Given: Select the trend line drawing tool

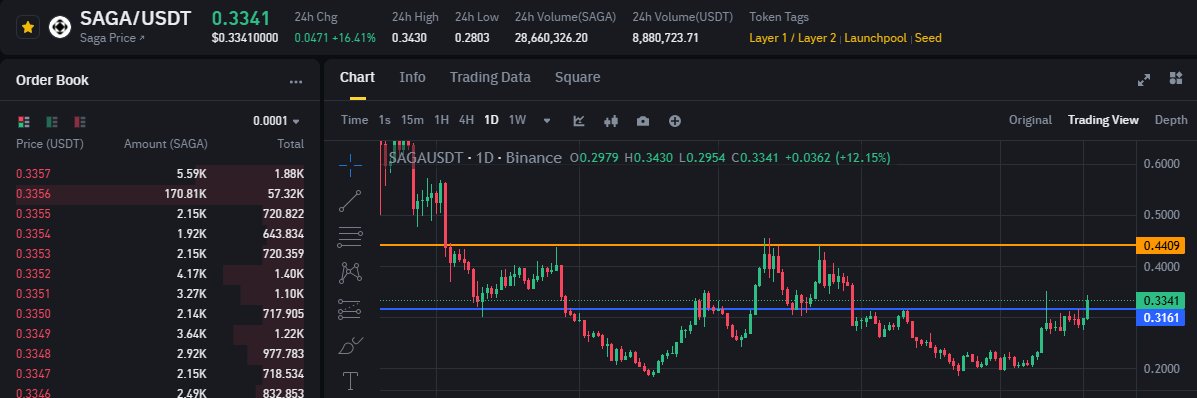Looking at the screenshot, I should [x=350, y=201].
